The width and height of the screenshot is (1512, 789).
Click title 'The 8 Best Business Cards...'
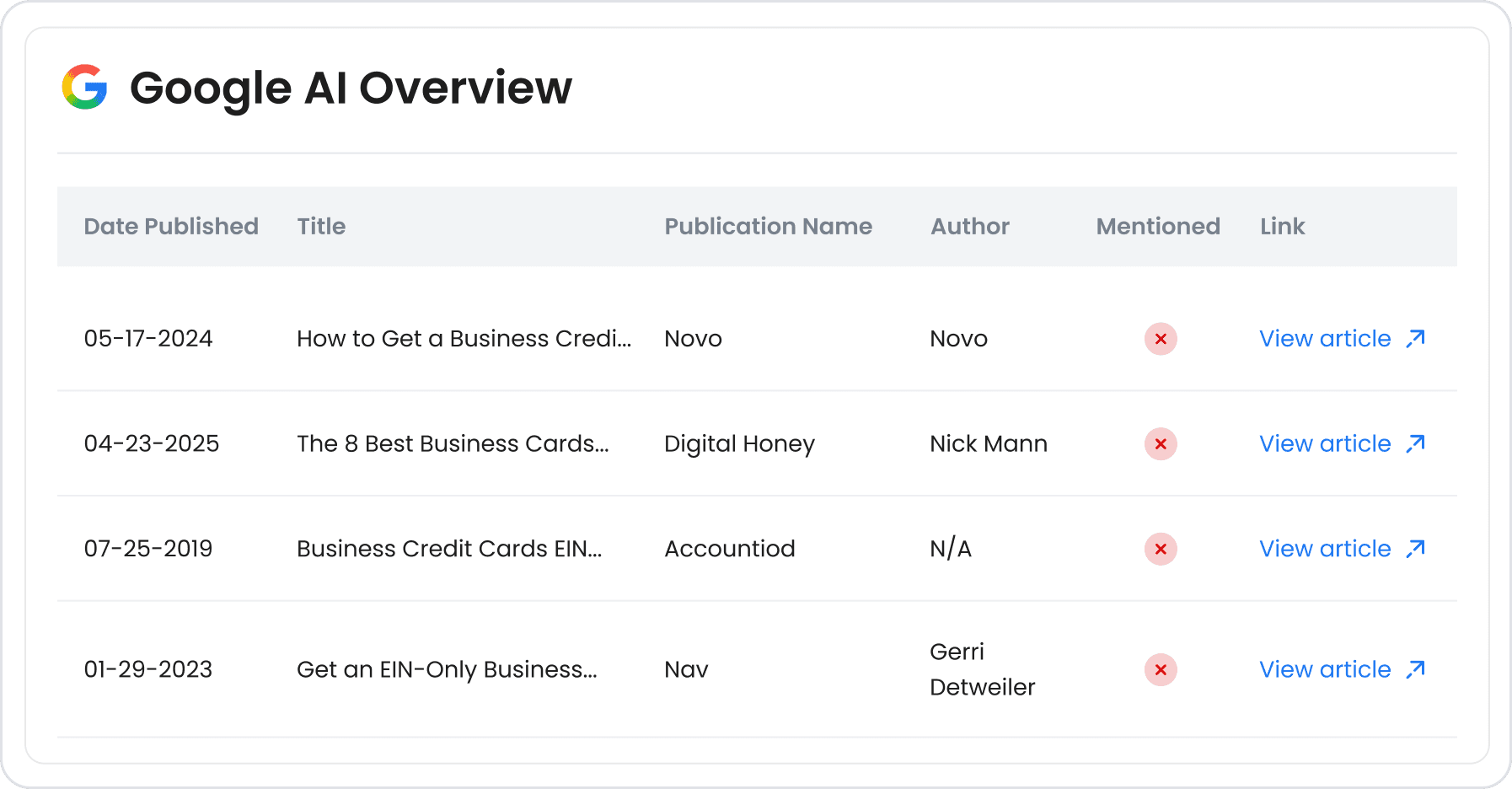[x=453, y=444]
